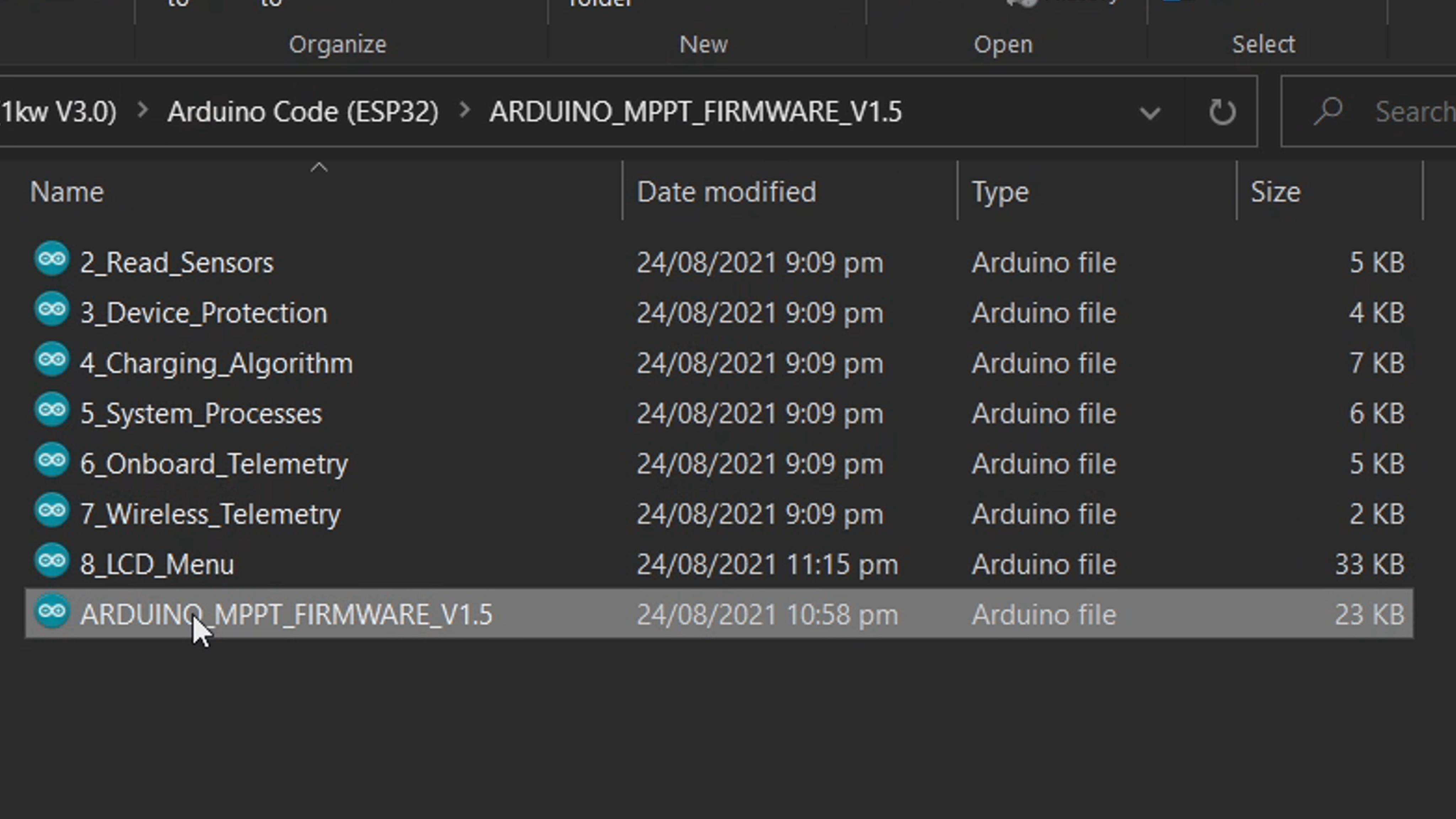Click the 23 KB size cell
1456x819 pixels.
point(1370,615)
